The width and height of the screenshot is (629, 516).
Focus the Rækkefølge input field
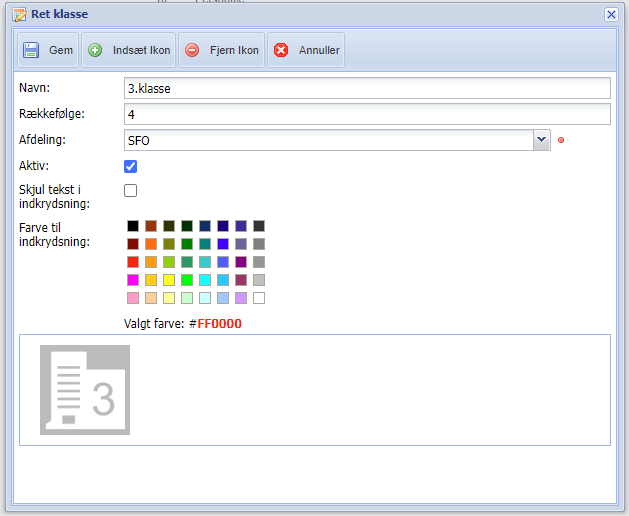click(x=366, y=114)
